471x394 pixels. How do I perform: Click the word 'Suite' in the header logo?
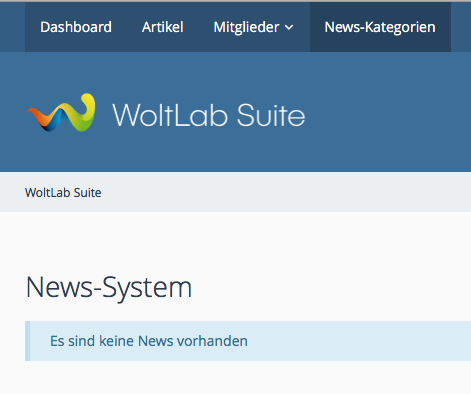[x=271, y=115]
